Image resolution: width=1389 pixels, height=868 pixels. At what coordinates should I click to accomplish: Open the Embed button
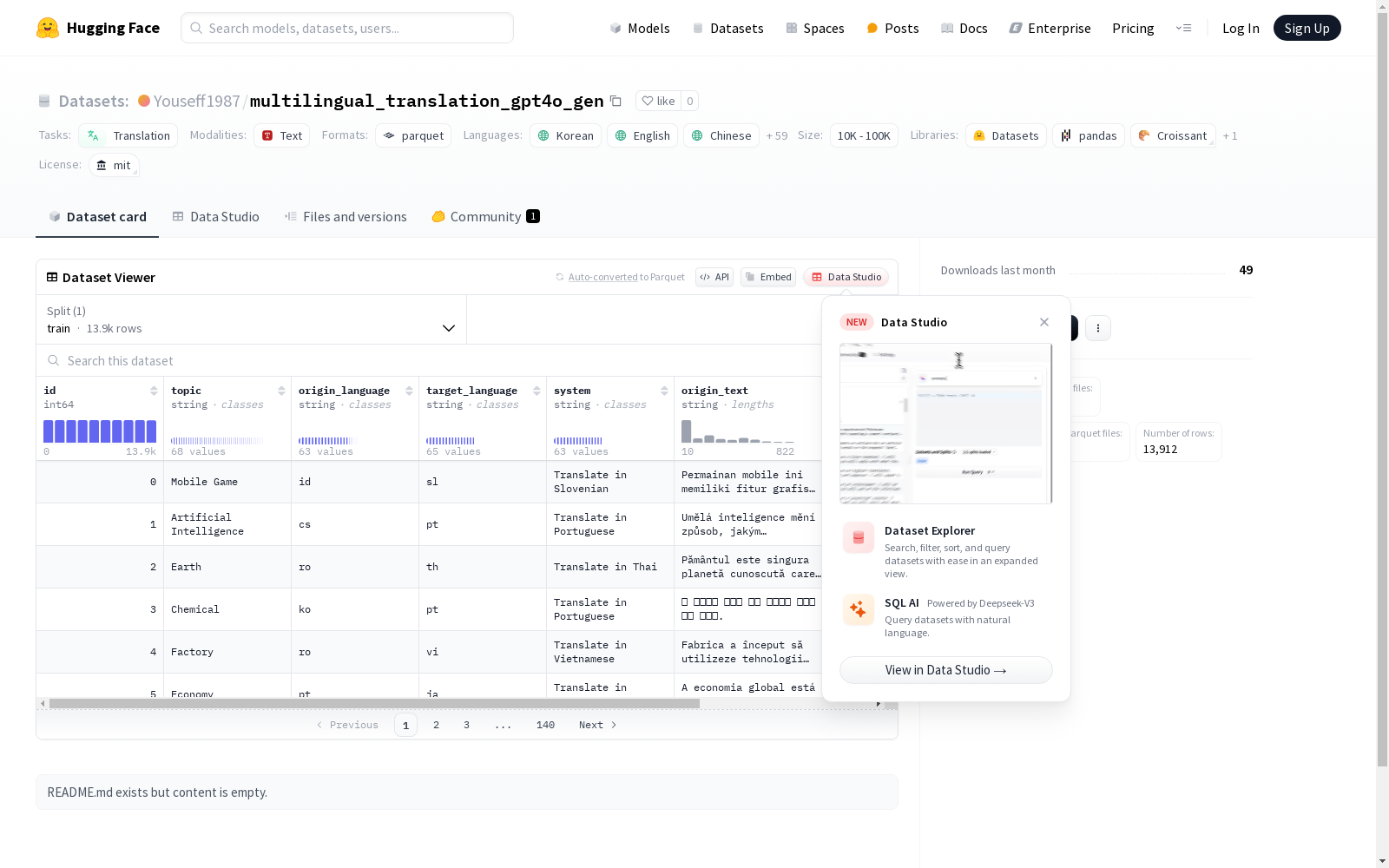pyautogui.click(x=768, y=277)
